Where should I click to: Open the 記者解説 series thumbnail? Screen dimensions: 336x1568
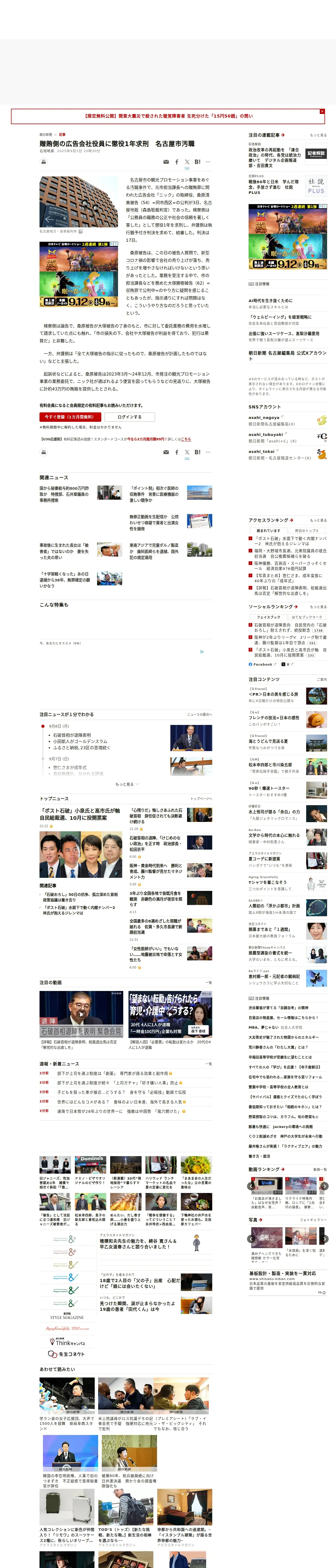(x=316, y=154)
